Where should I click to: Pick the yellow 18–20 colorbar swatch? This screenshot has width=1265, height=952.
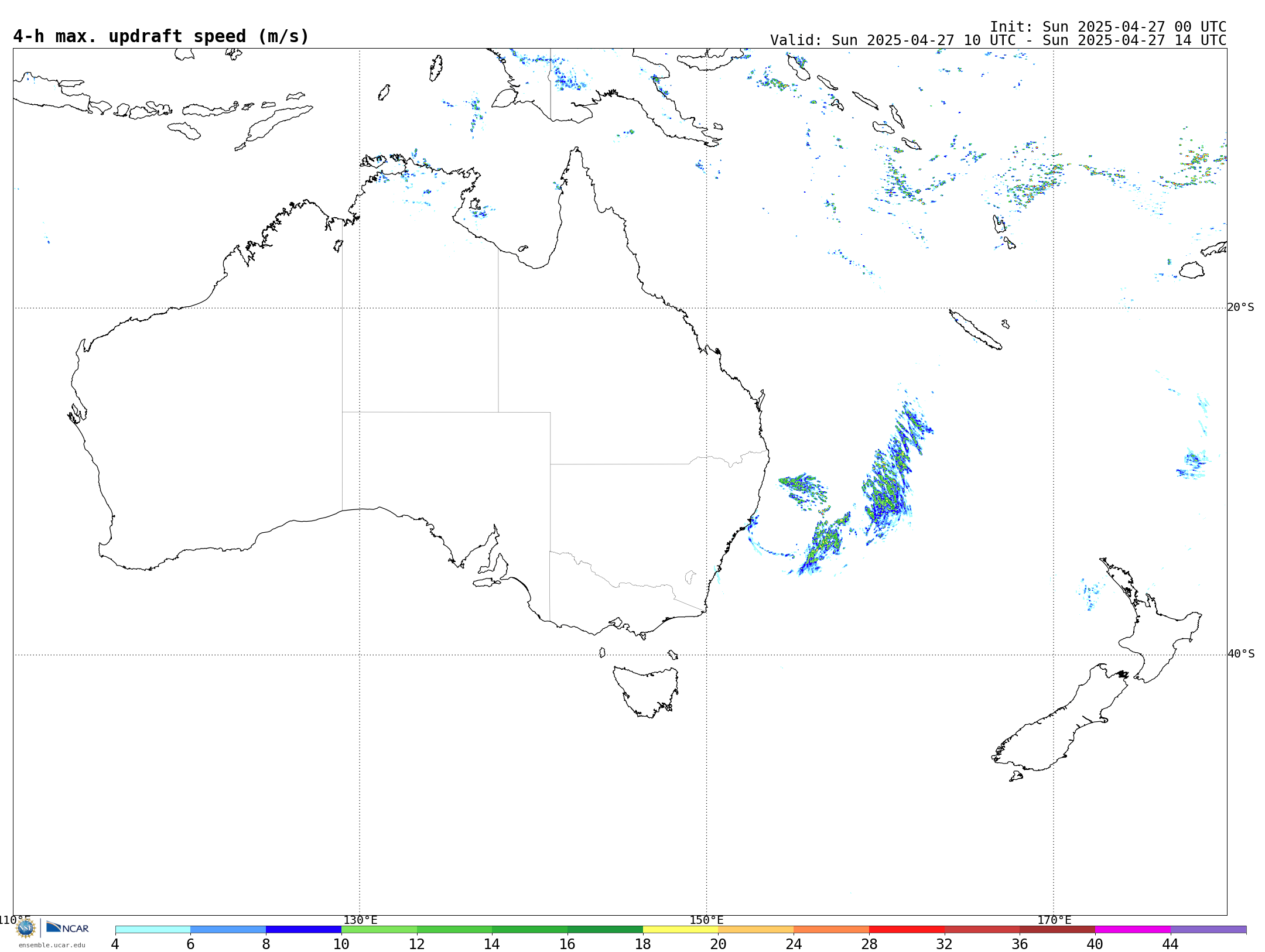681,930
